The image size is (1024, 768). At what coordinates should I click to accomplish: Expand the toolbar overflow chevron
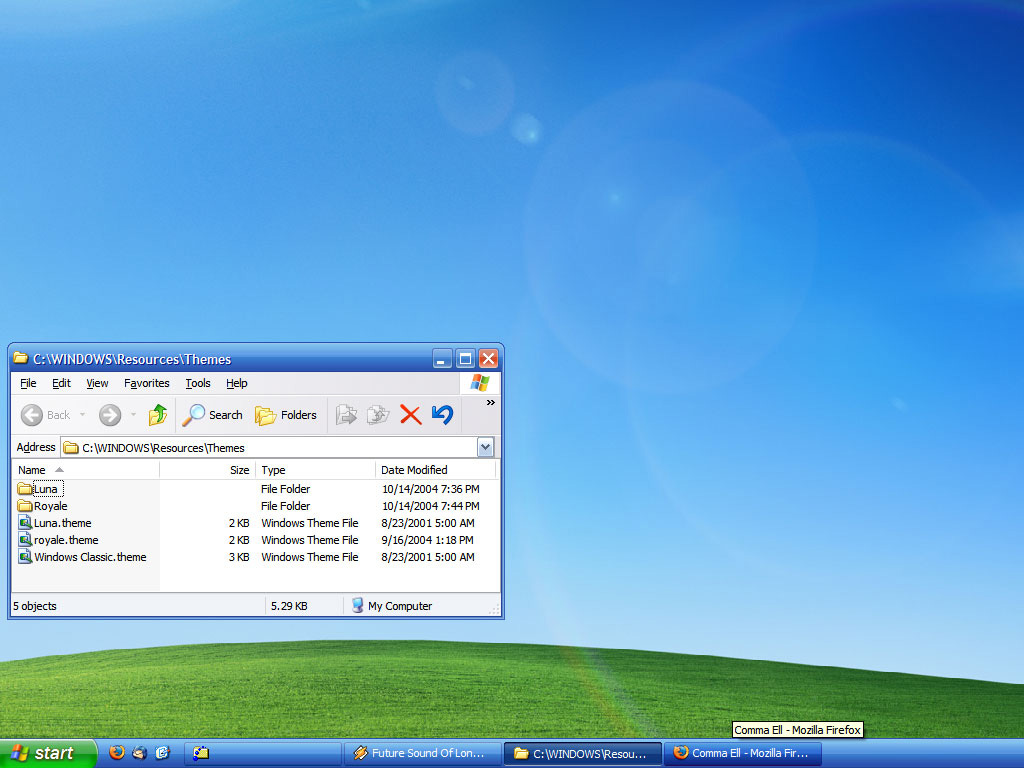point(490,403)
